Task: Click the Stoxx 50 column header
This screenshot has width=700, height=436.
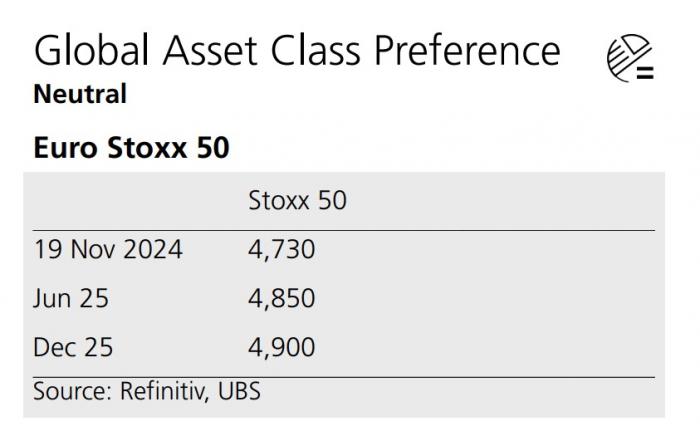Action: point(297,200)
